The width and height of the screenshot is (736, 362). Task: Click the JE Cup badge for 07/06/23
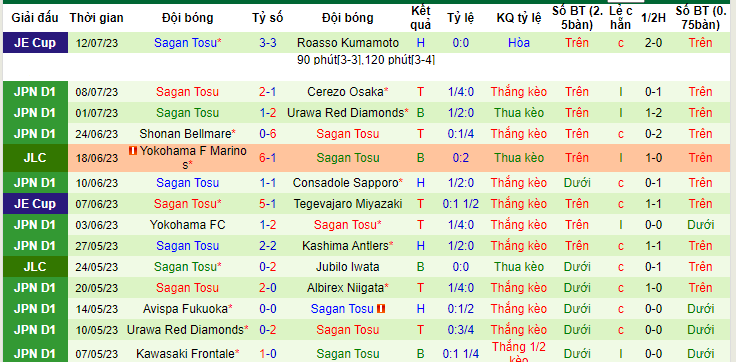click(35, 204)
